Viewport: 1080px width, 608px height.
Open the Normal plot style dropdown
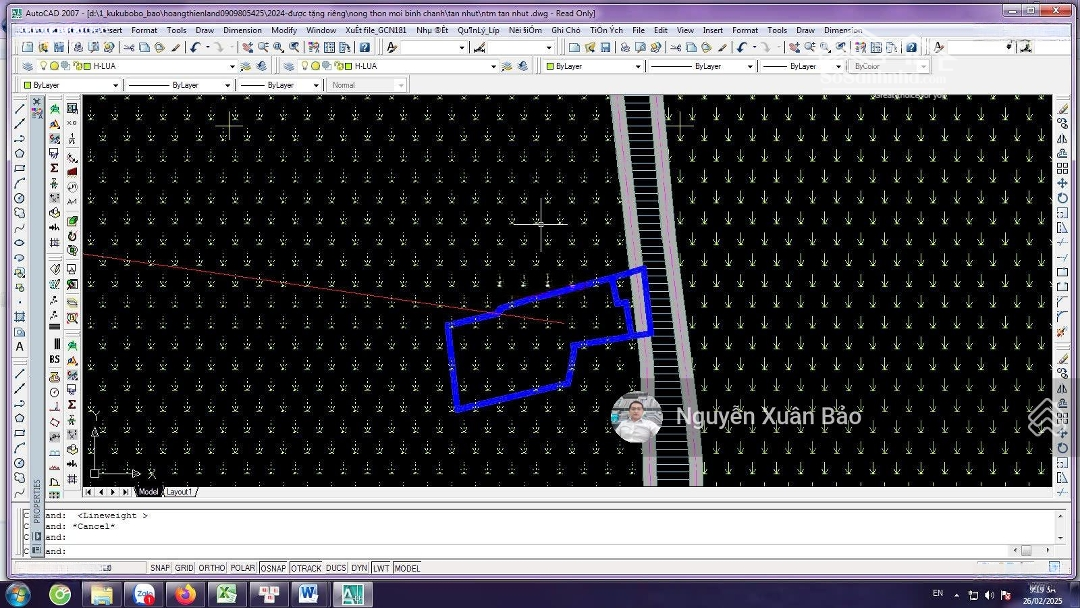tap(400, 85)
